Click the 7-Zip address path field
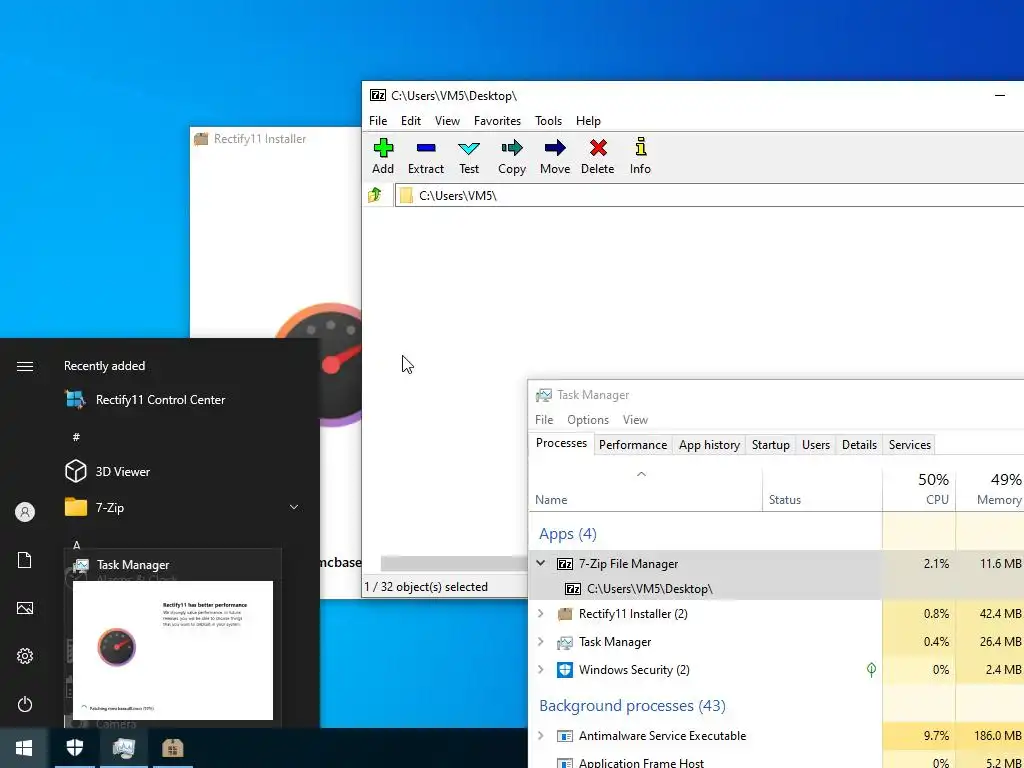This screenshot has width=1024, height=768. pos(709,195)
